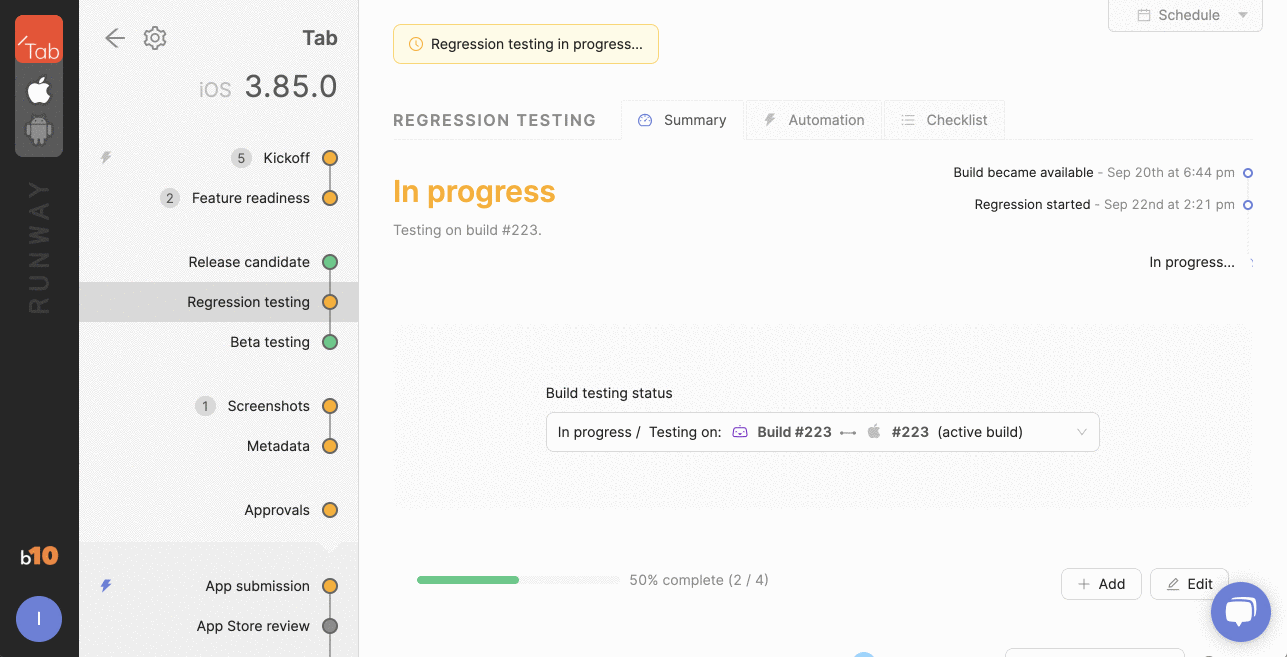
Task: Select the Android platform icon
Action: (39, 131)
